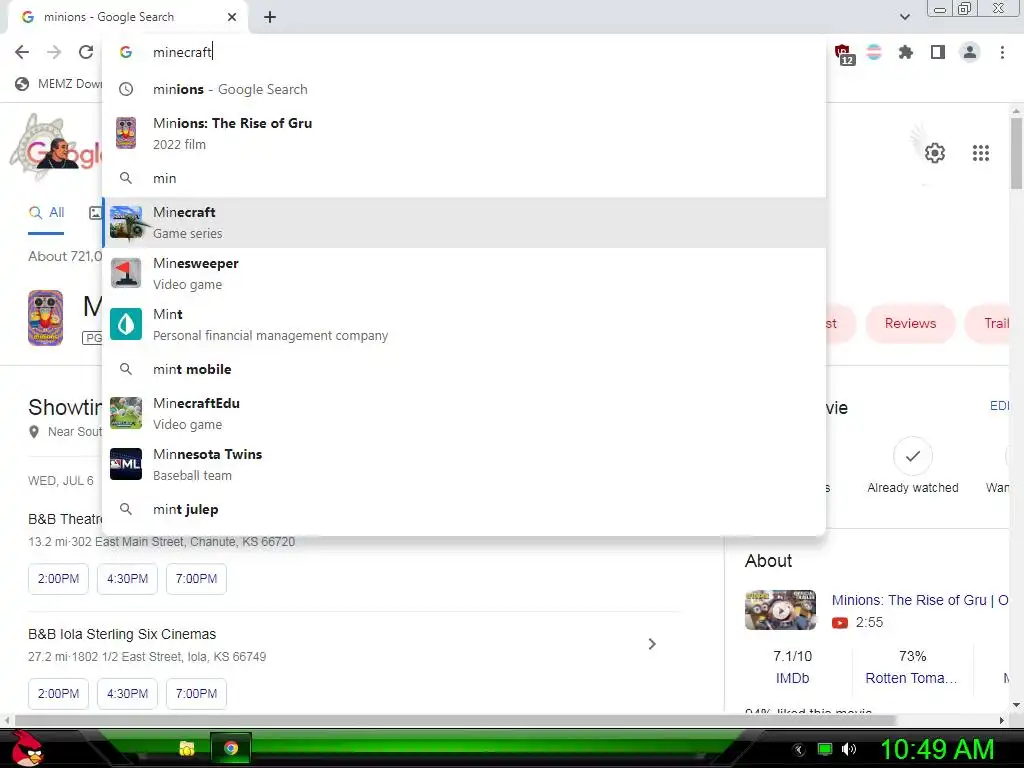
Task: Open the MEMZ bookmark in bookmarks bar
Action: click(59, 84)
